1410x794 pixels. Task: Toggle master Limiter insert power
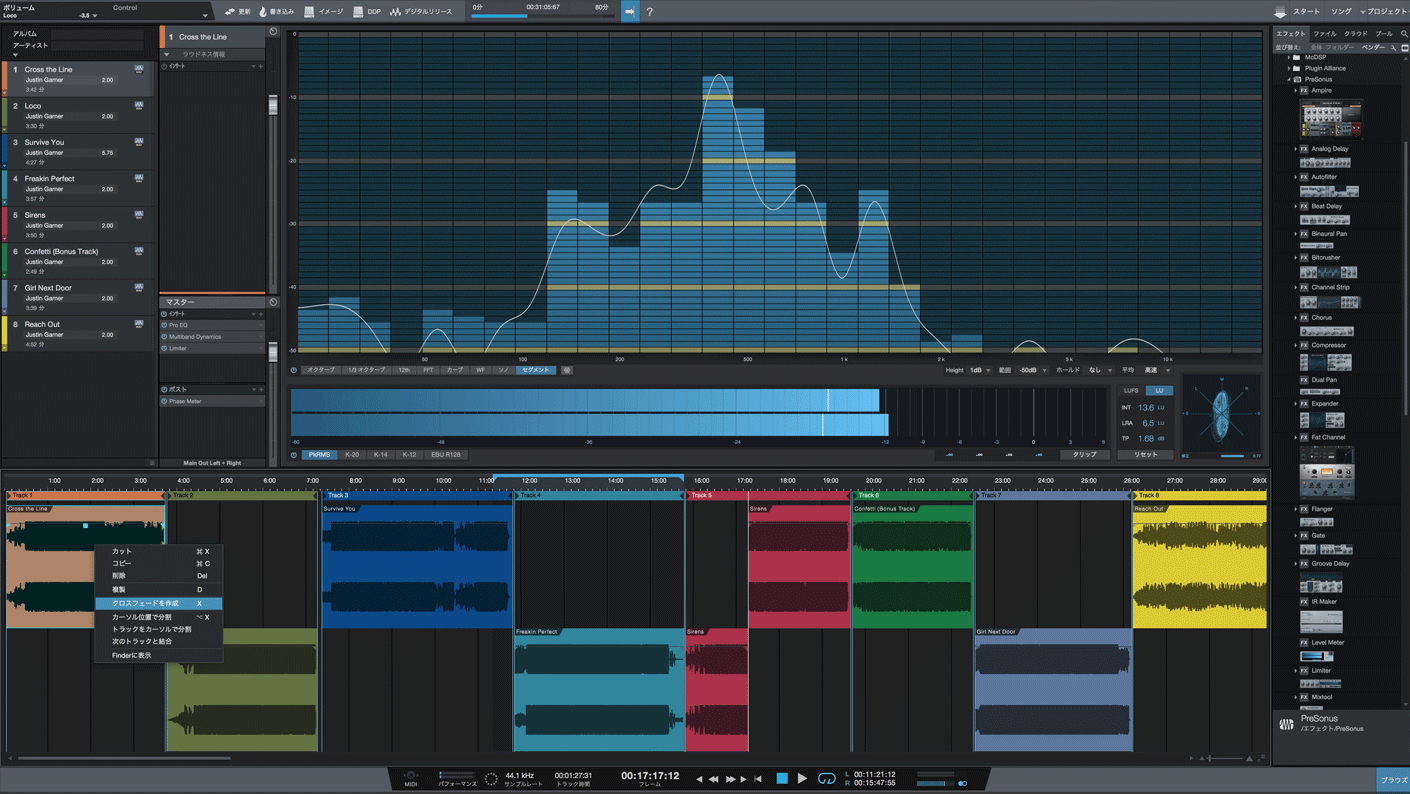[x=165, y=348]
